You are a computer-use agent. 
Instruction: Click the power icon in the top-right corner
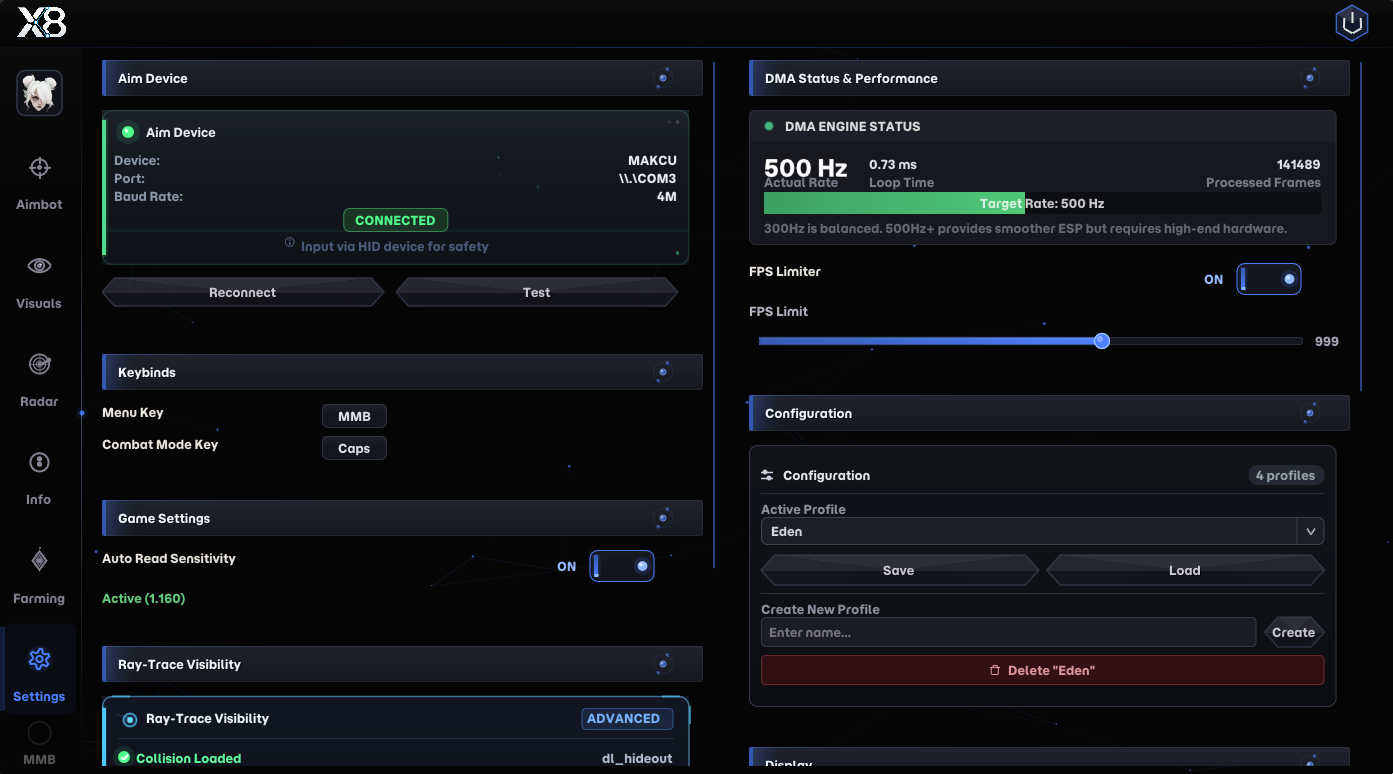coord(1352,23)
